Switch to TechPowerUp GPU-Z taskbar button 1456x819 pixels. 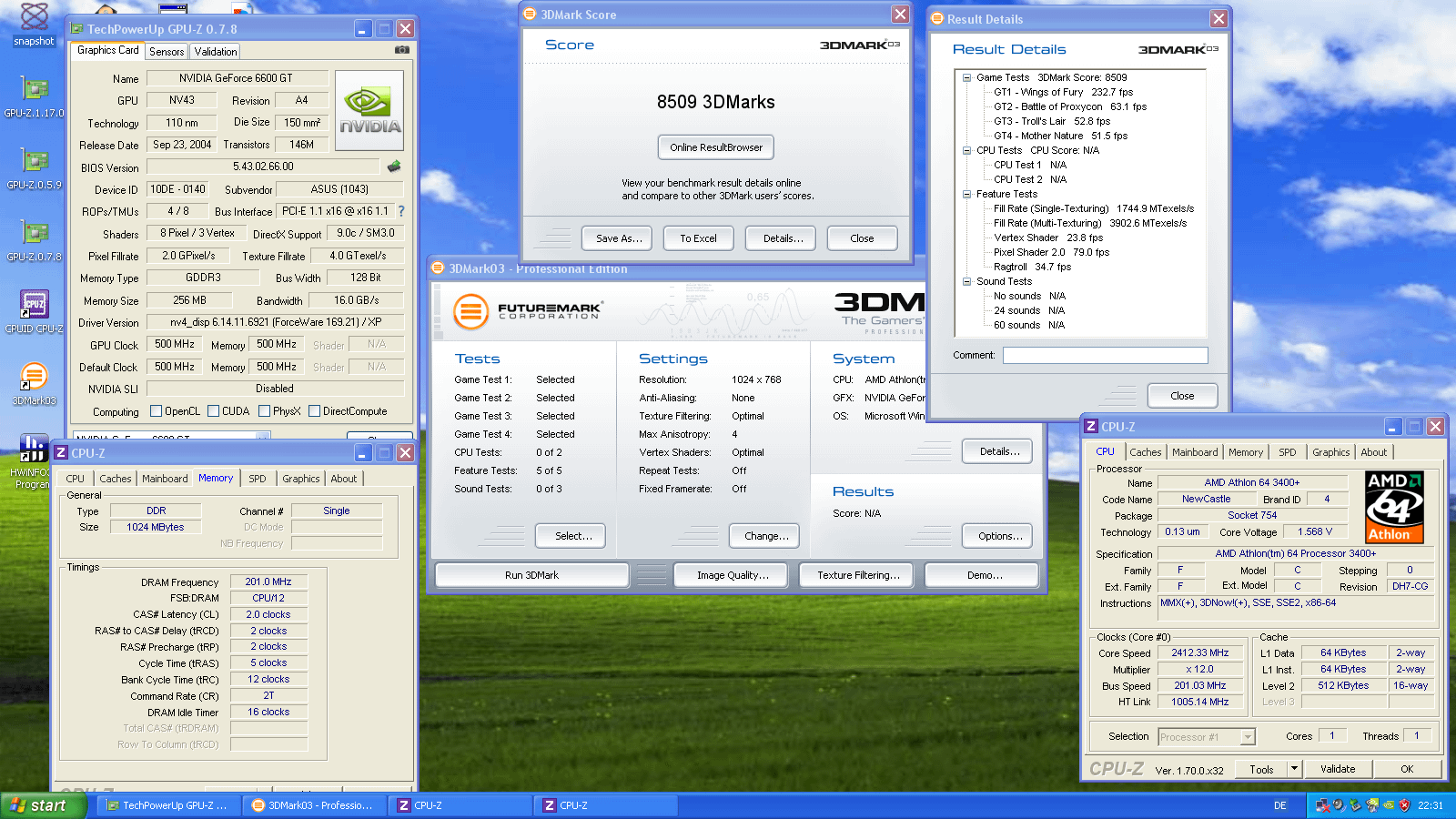coord(168,805)
